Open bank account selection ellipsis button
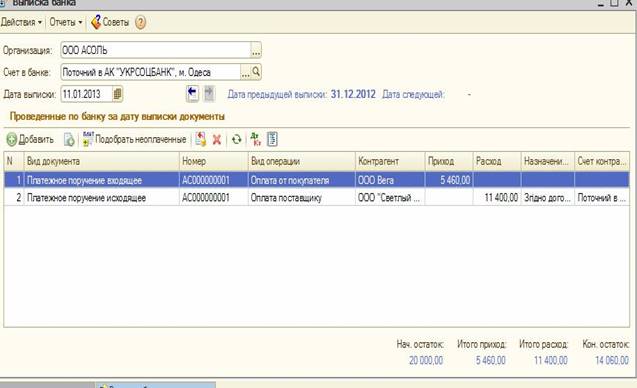Image resolution: width=637 pixels, height=388 pixels. 245,72
